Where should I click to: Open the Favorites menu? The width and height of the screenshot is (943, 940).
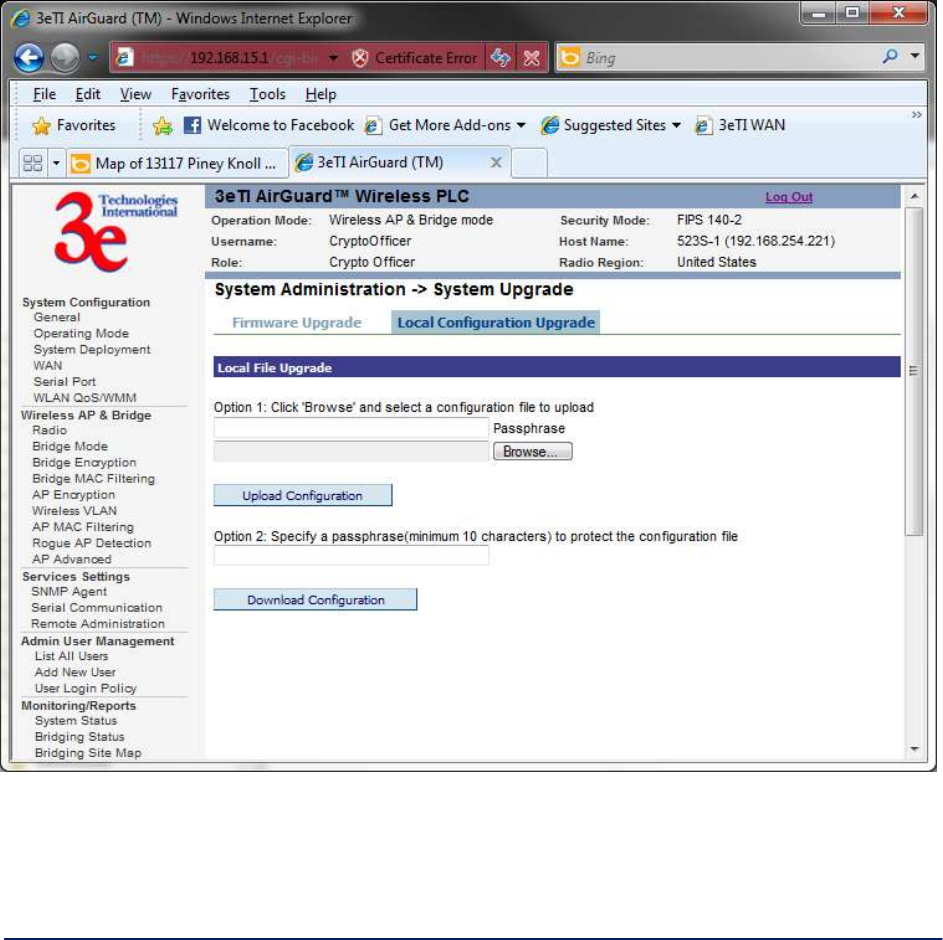(200, 94)
